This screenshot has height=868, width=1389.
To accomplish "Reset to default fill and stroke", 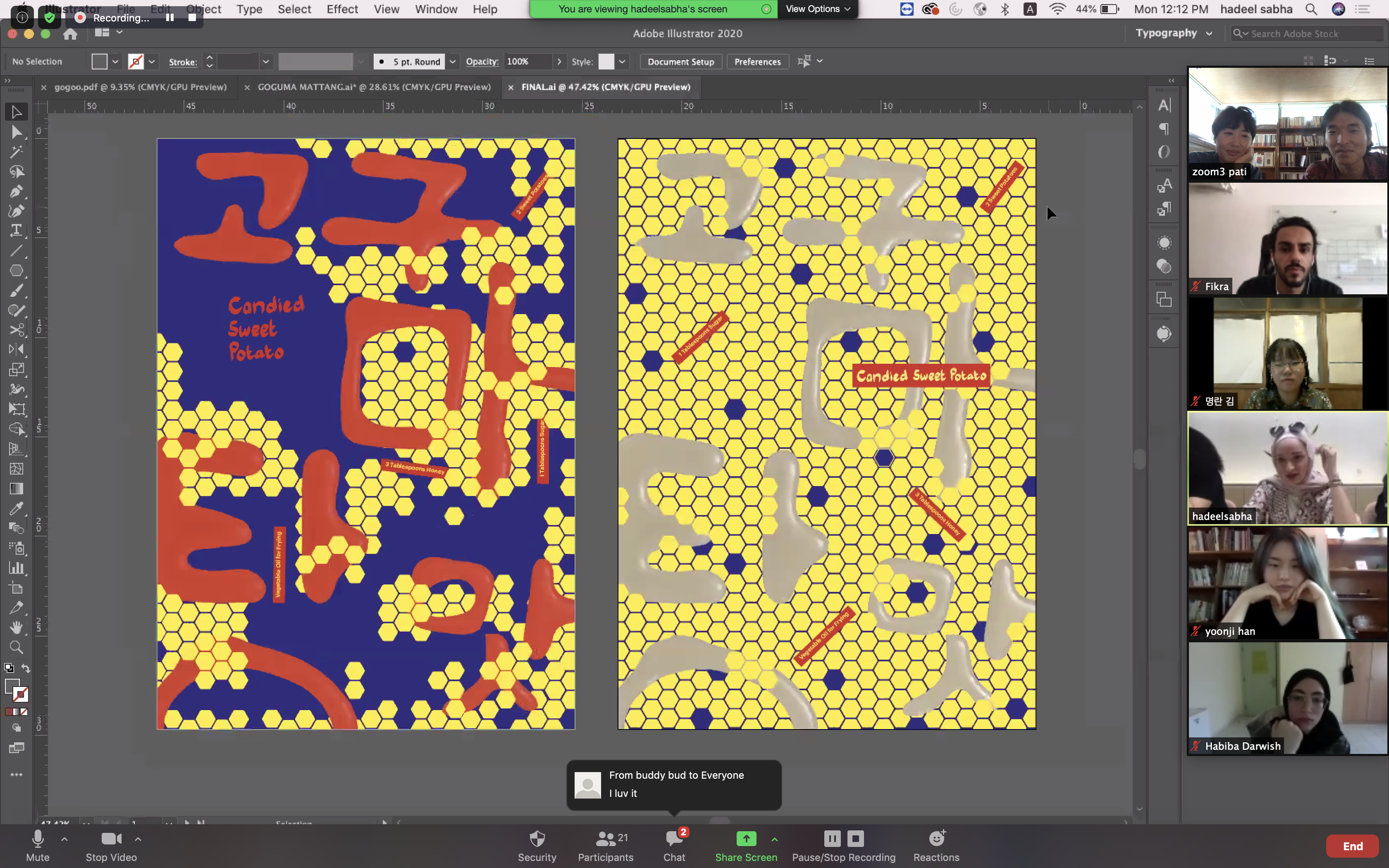I will point(9,668).
